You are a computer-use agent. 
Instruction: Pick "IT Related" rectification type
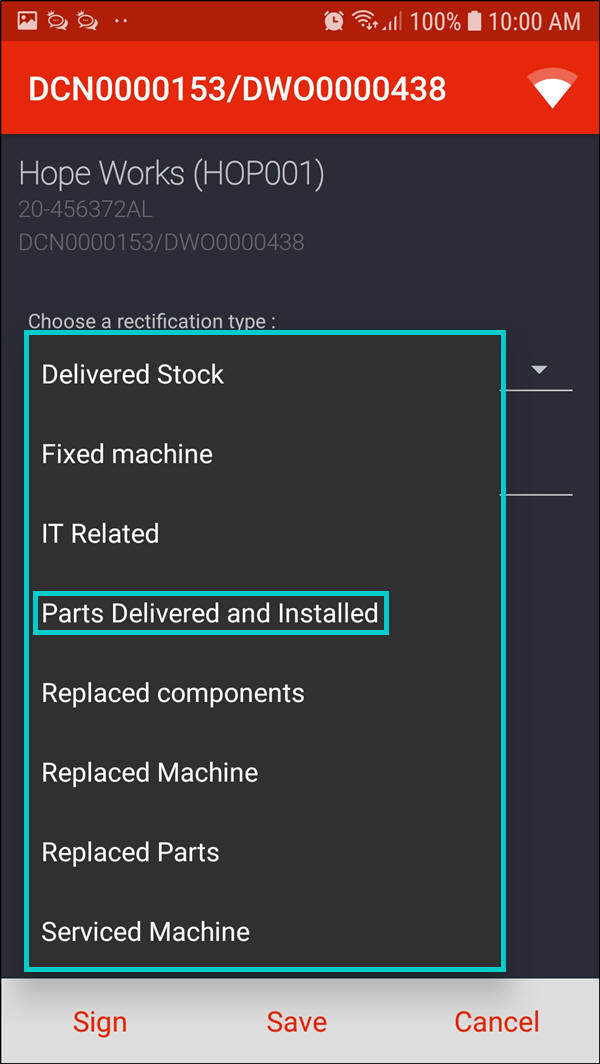pos(100,534)
